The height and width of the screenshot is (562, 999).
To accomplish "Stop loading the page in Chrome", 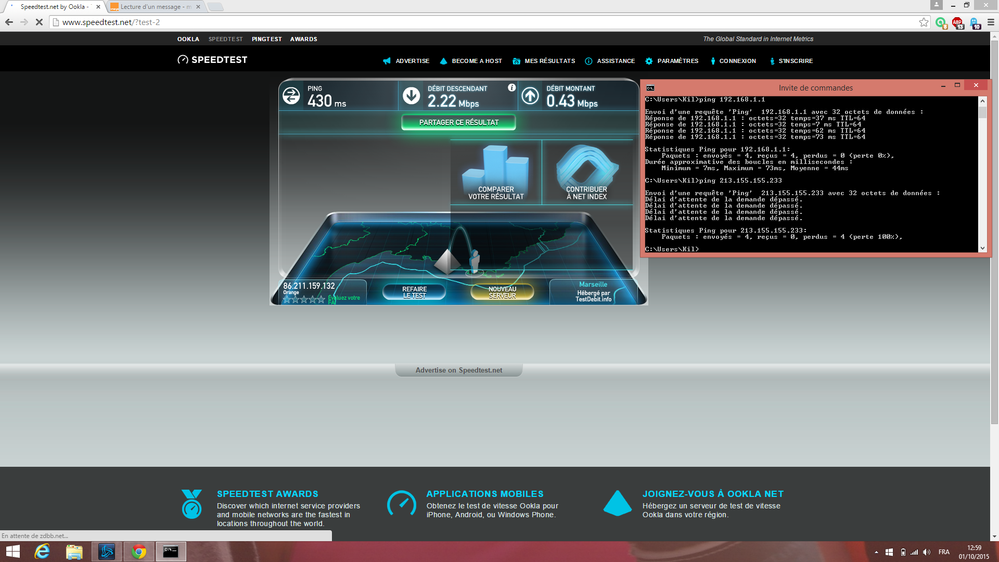I will [39, 22].
